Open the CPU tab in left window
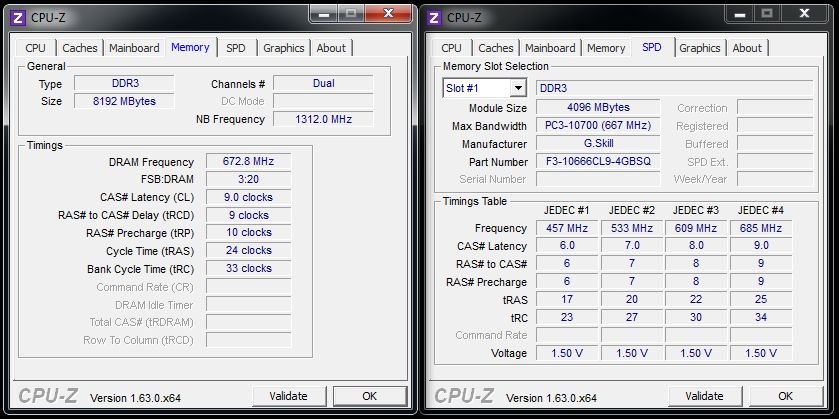This screenshot has width=839, height=419. [35, 48]
